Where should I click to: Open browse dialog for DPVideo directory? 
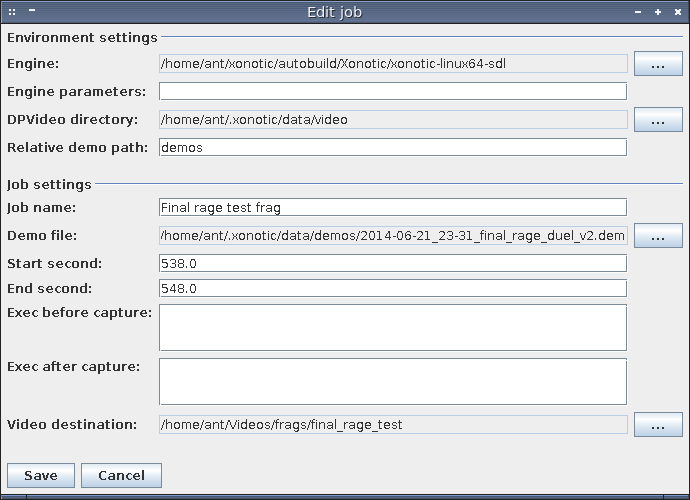tap(658, 120)
